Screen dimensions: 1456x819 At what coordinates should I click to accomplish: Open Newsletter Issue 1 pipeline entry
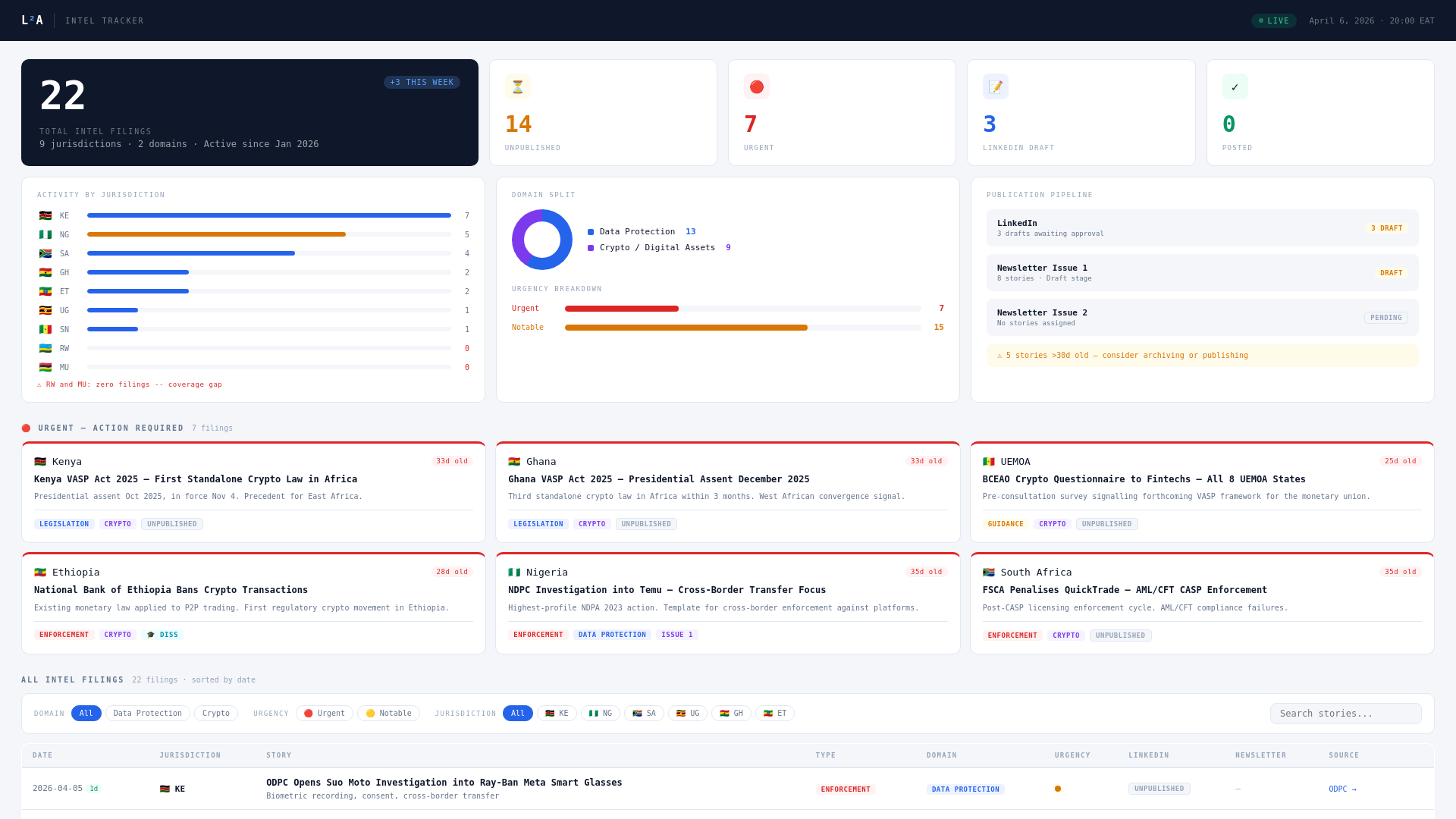[1203, 273]
